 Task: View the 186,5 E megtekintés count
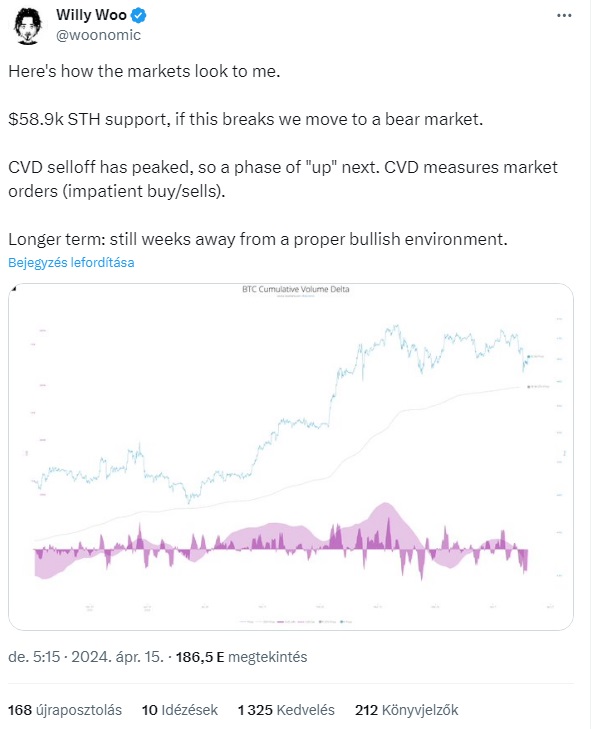[241, 657]
